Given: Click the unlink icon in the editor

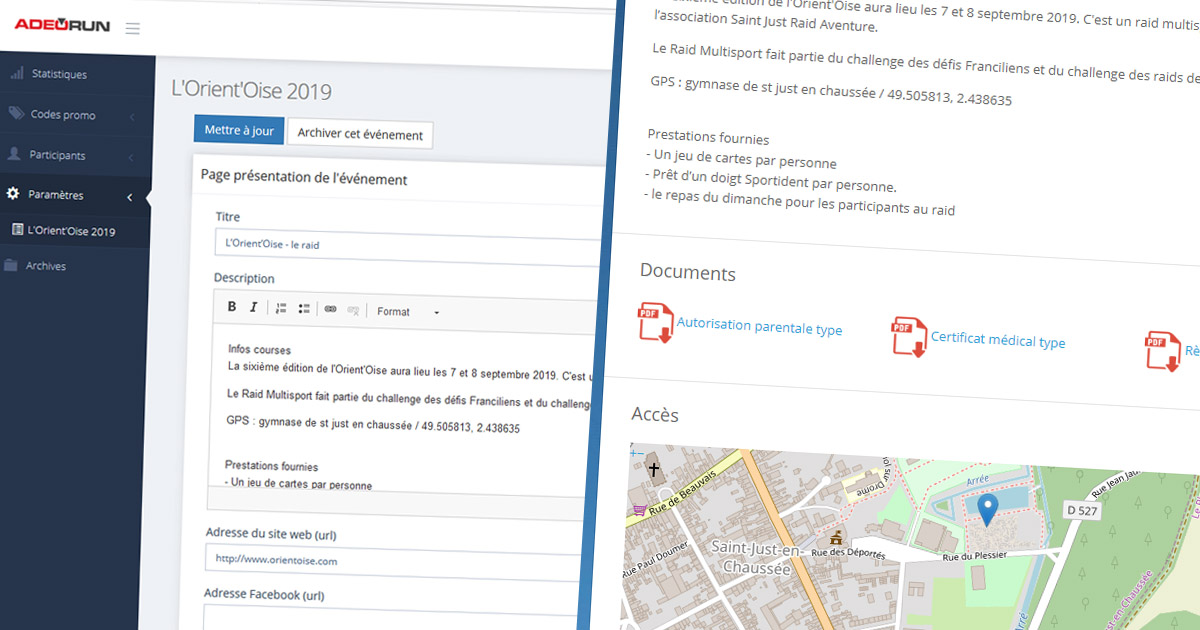Looking at the screenshot, I should 353,311.
